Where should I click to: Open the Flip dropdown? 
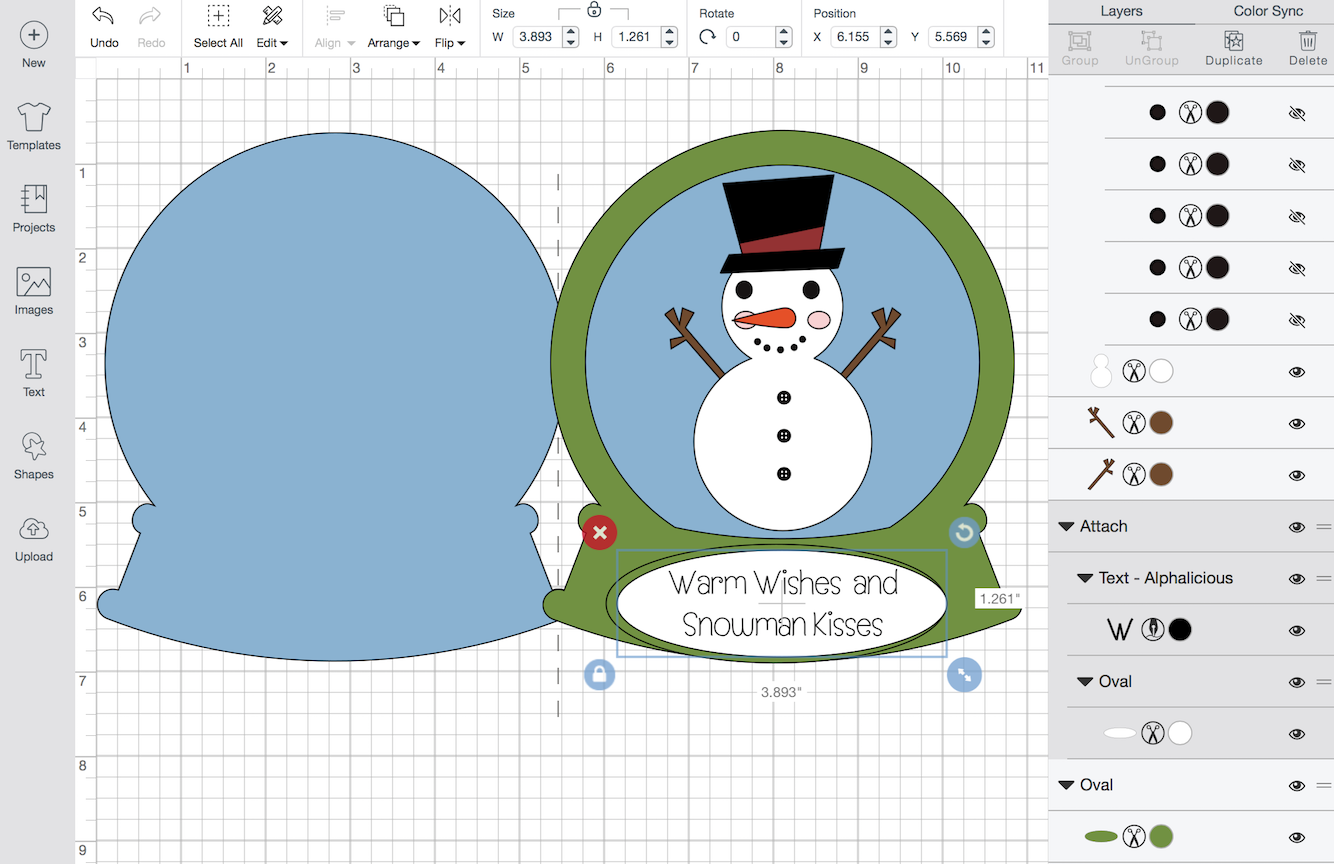click(450, 27)
